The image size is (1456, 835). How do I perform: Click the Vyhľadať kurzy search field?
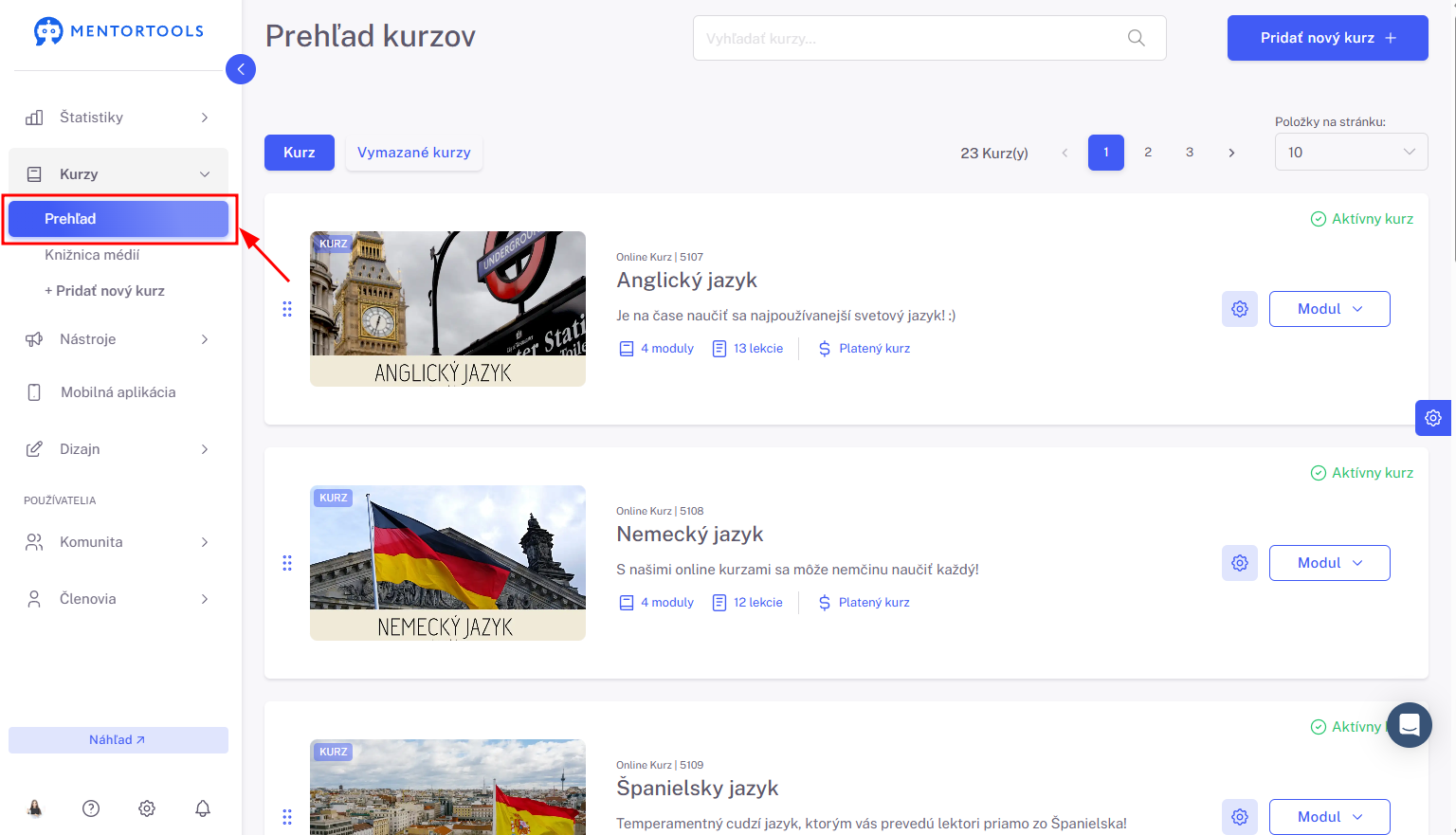click(x=929, y=38)
